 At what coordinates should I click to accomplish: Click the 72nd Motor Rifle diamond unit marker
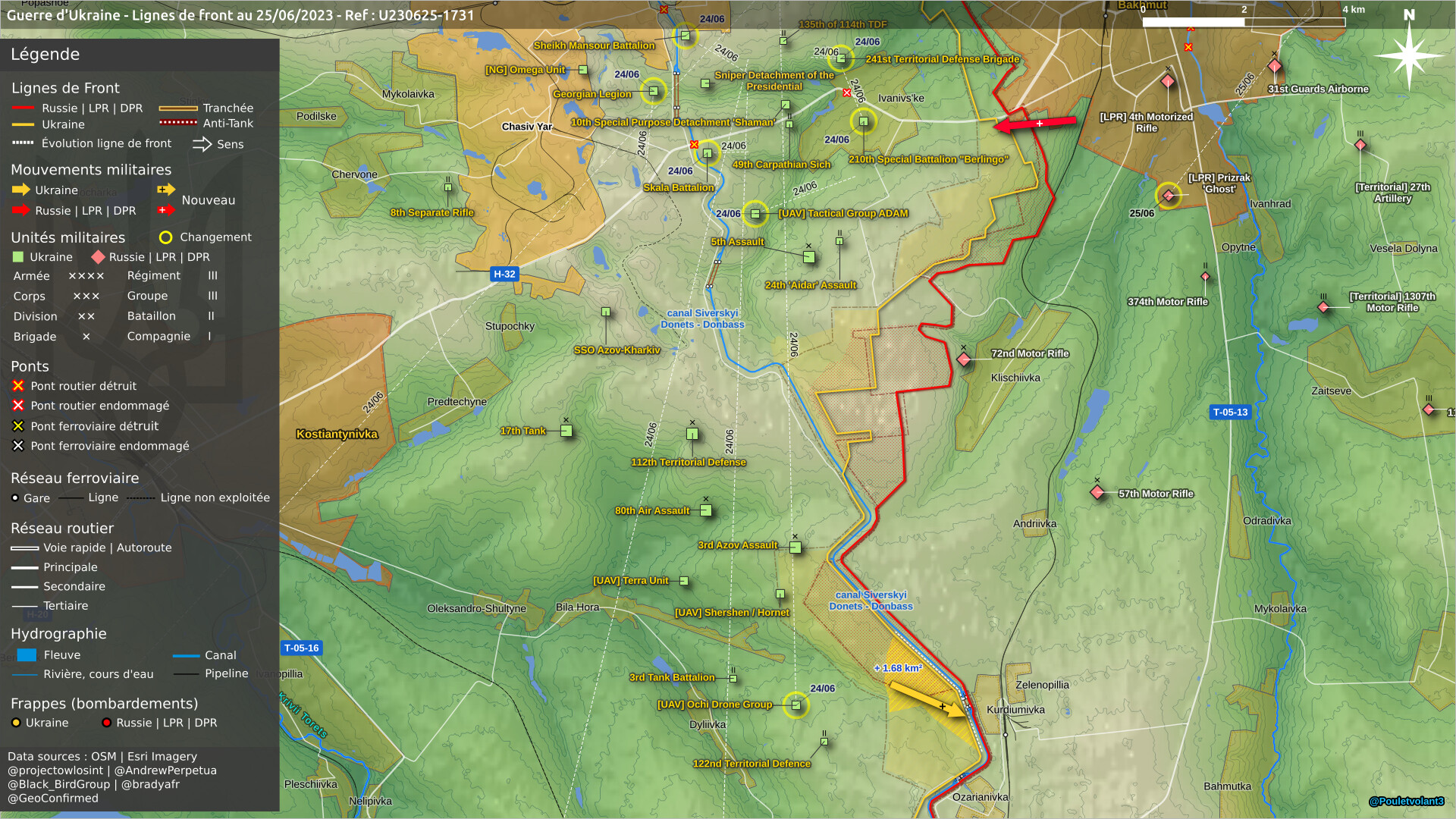click(964, 359)
